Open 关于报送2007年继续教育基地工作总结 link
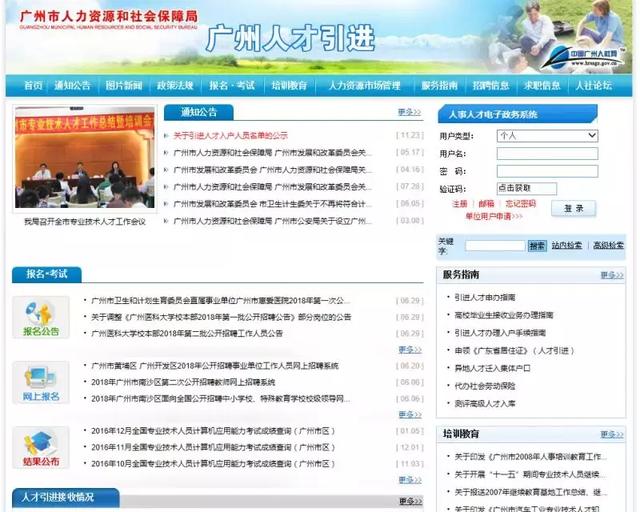The width and height of the screenshot is (640, 512). tap(531, 492)
